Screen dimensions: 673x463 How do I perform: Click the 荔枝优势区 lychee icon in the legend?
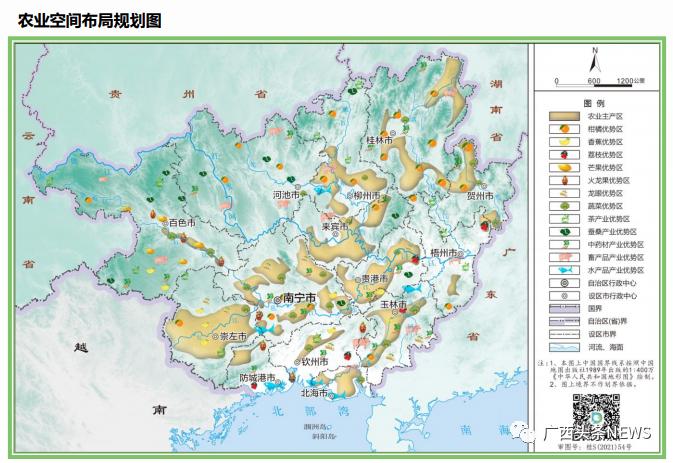point(564,154)
